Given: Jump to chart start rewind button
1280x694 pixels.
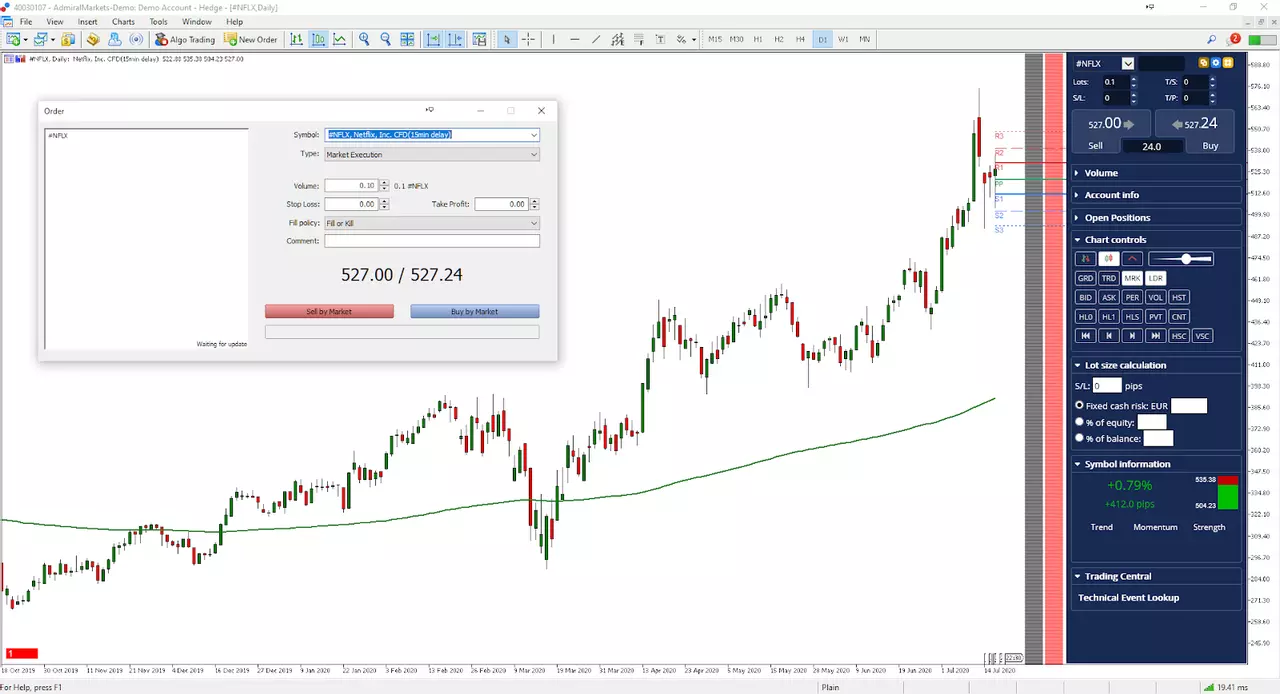Looking at the screenshot, I should 1085,336.
